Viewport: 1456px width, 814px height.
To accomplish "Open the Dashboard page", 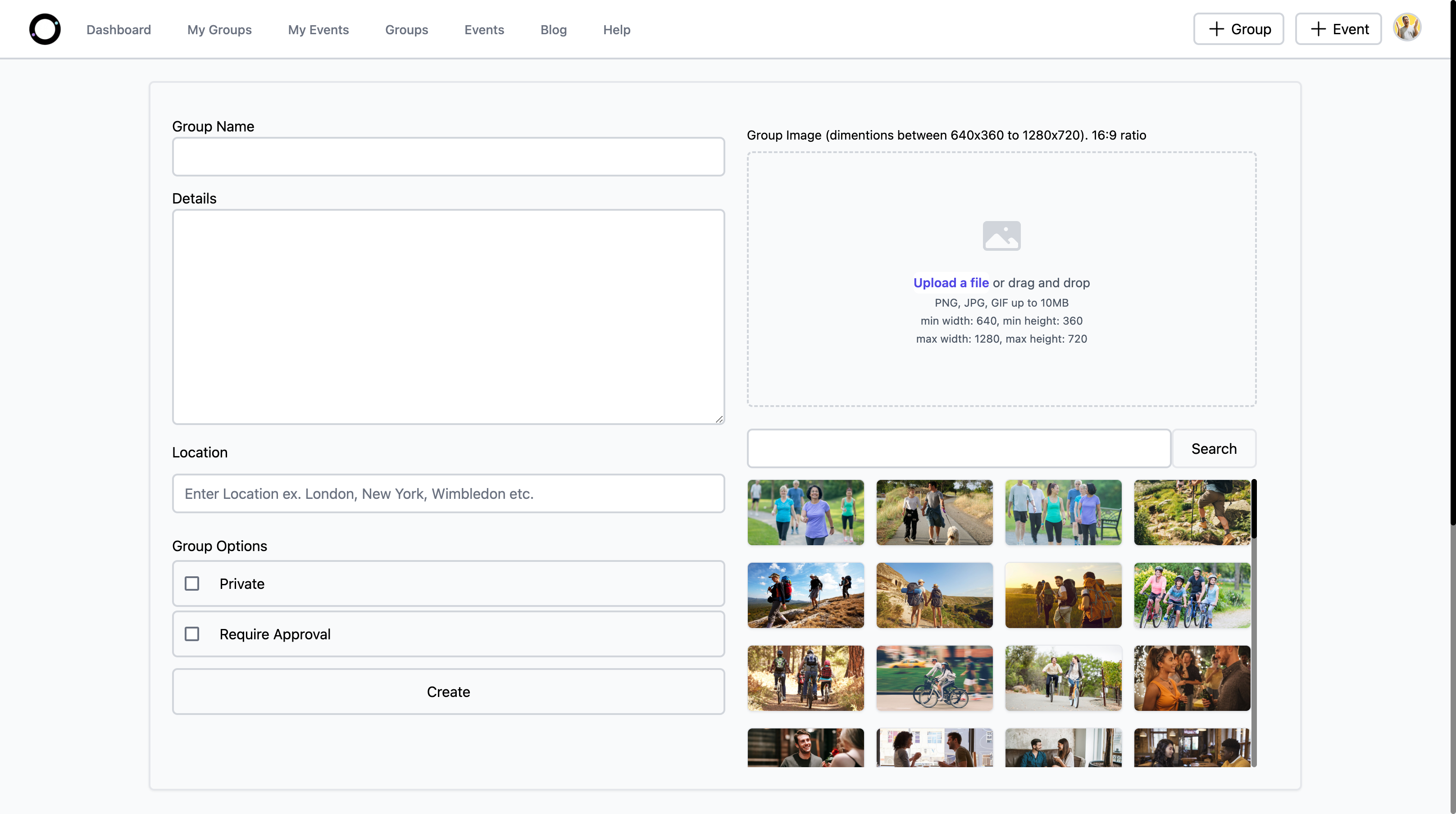I will click(x=118, y=29).
